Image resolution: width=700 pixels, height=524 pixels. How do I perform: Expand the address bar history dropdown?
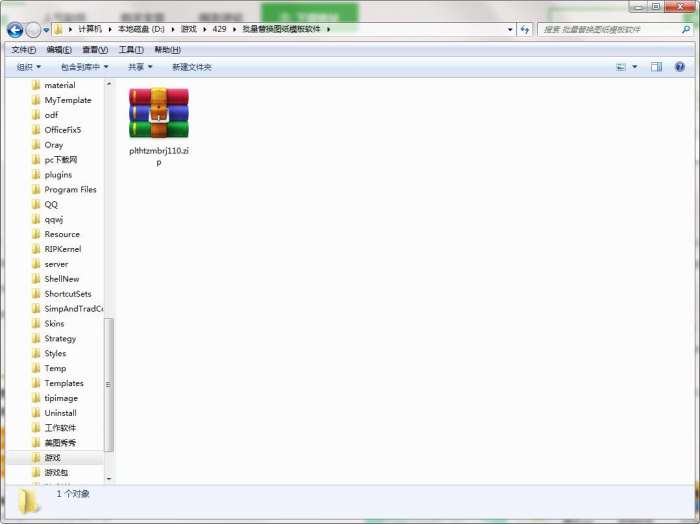510,29
